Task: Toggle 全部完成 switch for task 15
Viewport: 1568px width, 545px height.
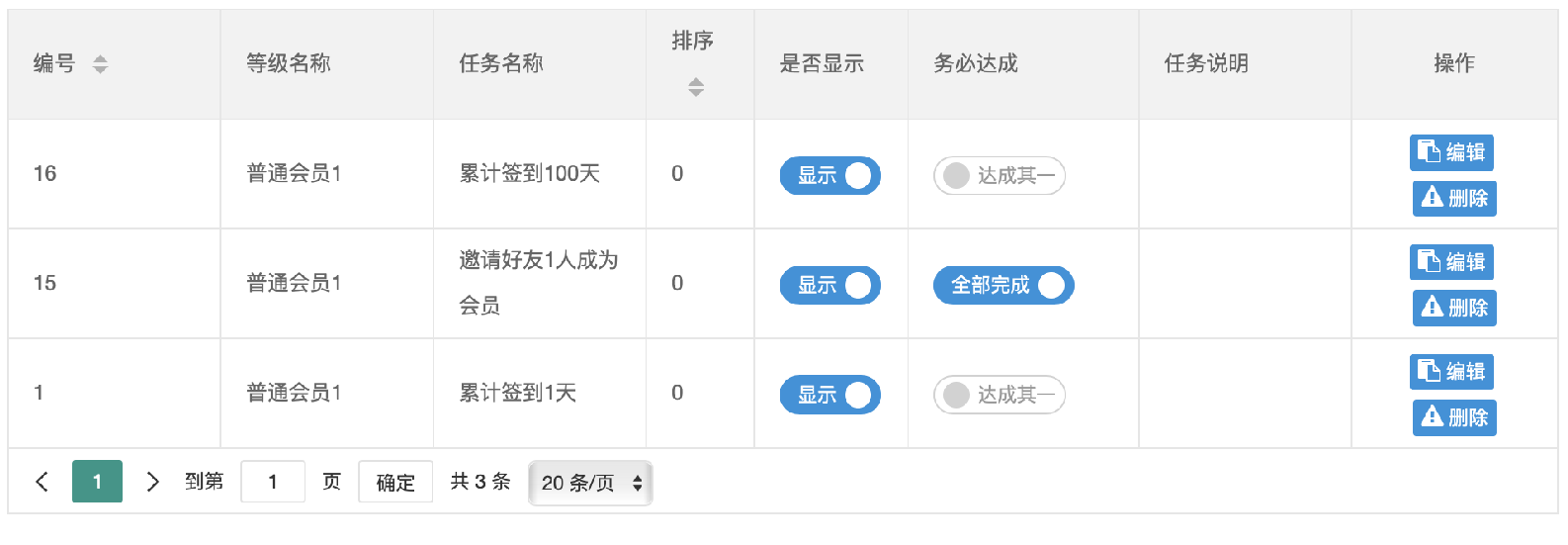Action: [x=1003, y=286]
